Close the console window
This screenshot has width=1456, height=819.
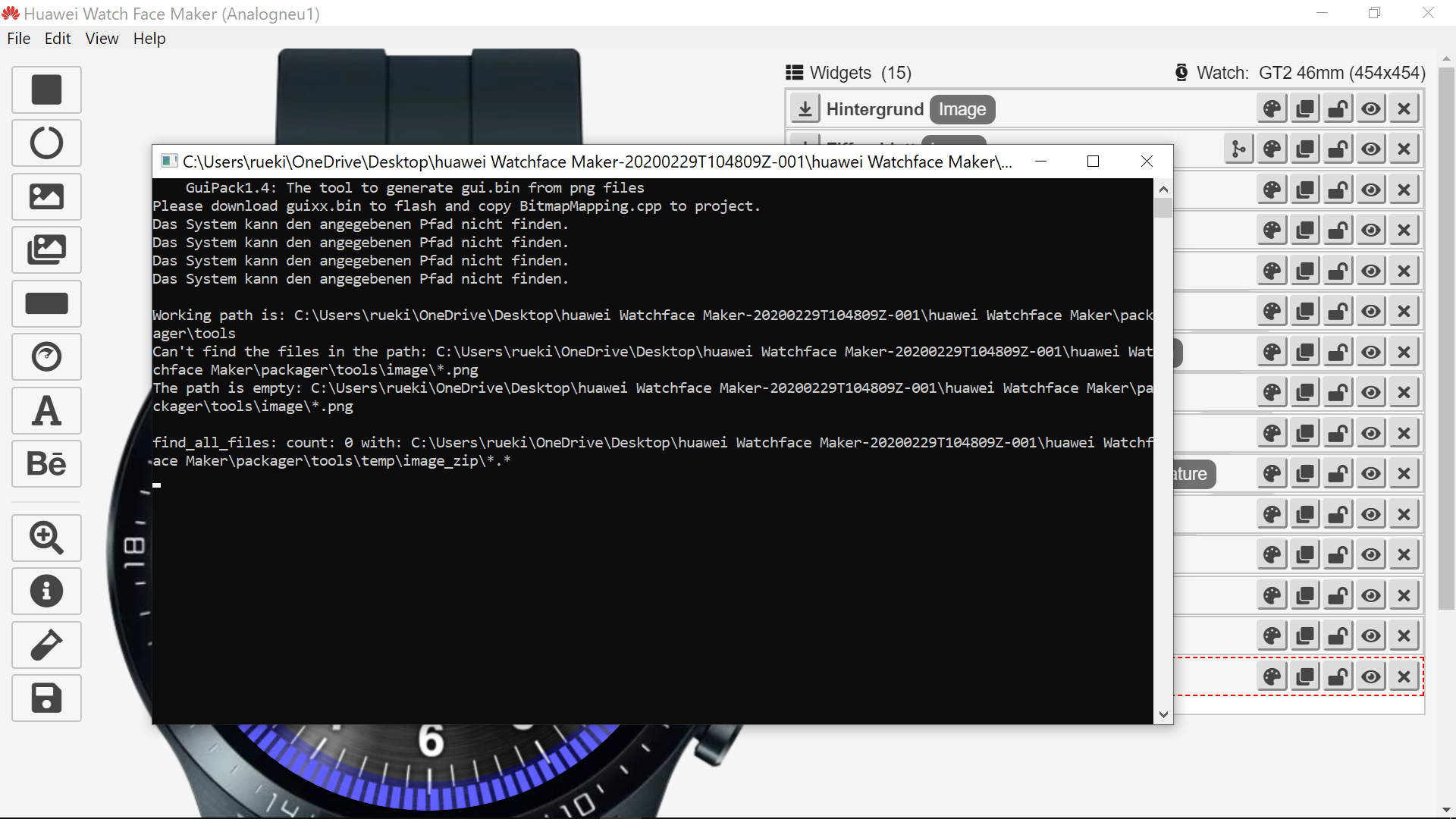tap(1147, 161)
